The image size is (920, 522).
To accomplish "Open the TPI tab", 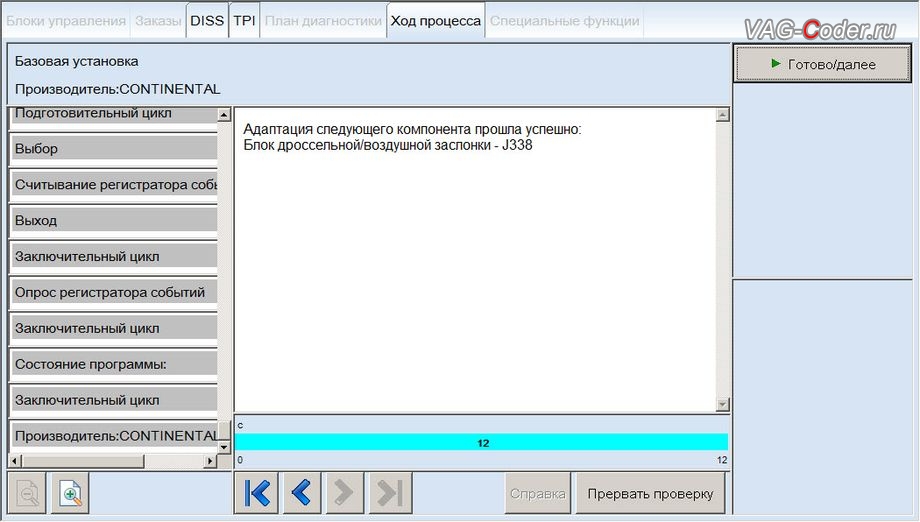I will tap(244, 21).
